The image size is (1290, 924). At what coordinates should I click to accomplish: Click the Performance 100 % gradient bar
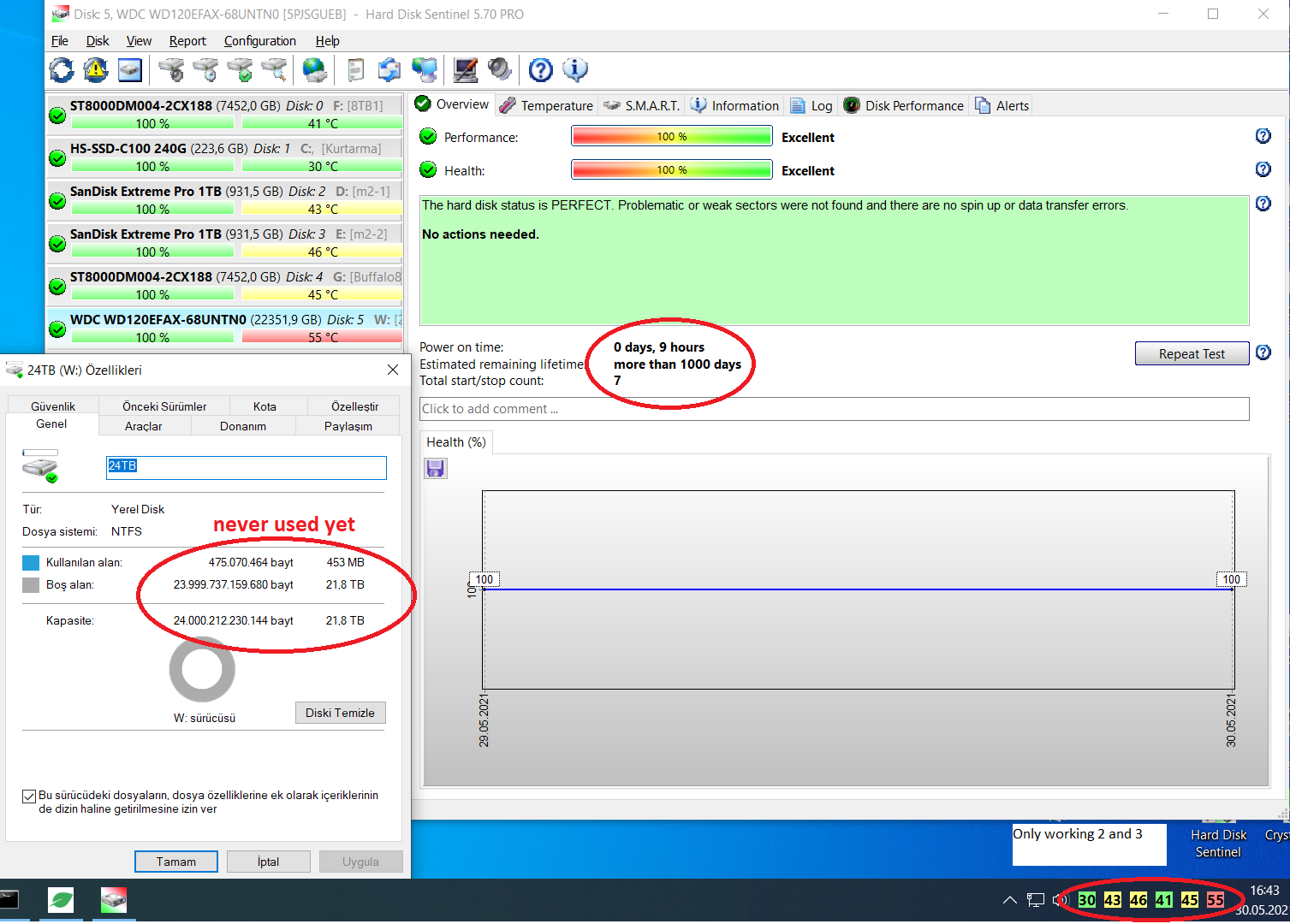pos(672,137)
